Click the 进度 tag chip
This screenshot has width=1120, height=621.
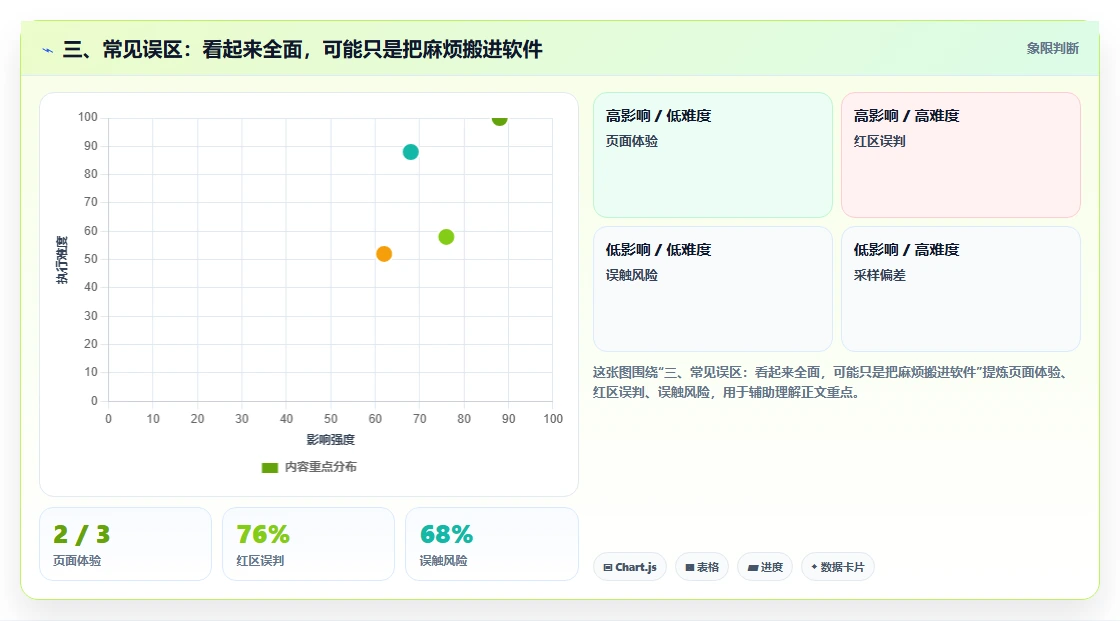point(764,567)
